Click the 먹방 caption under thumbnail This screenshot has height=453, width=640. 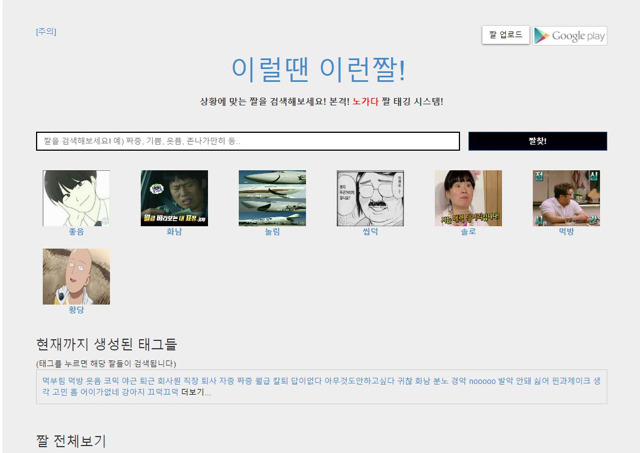coord(566,231)
